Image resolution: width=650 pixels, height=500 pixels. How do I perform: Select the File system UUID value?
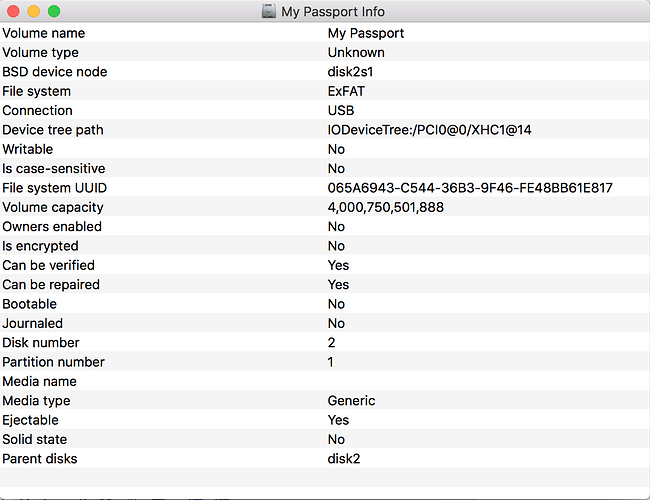tap(470, 188)
